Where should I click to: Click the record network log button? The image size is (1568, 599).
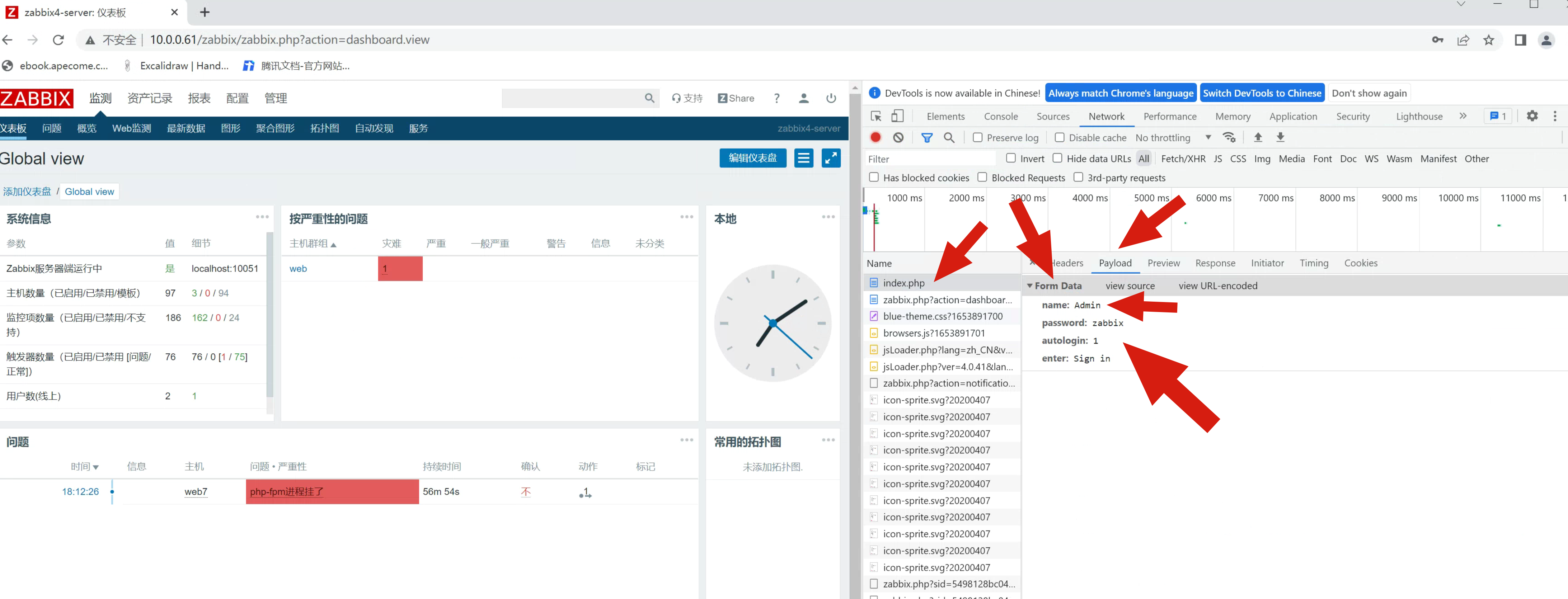(x=875, y=138)
